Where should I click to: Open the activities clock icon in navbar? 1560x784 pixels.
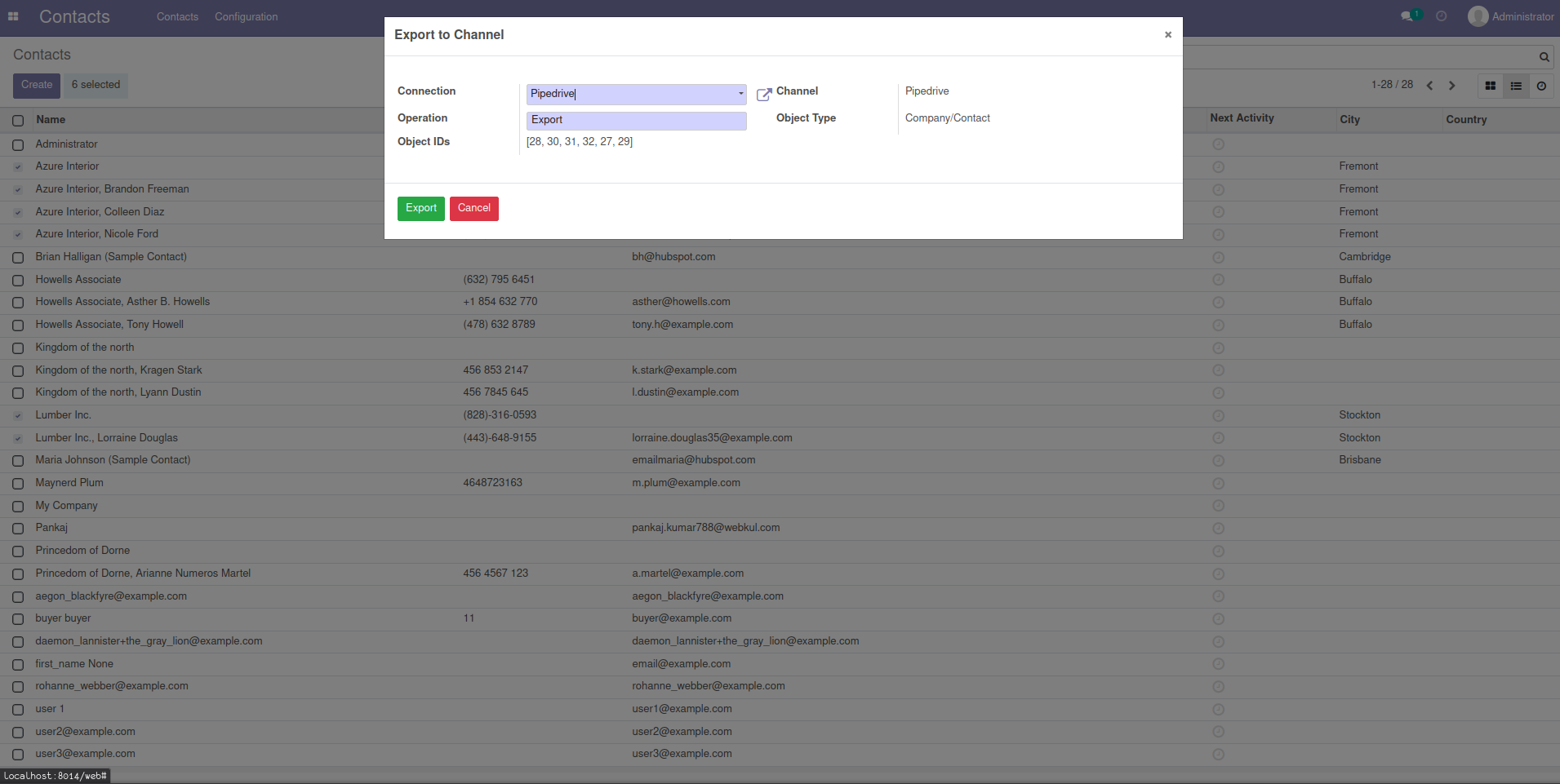coord(1442,16)
